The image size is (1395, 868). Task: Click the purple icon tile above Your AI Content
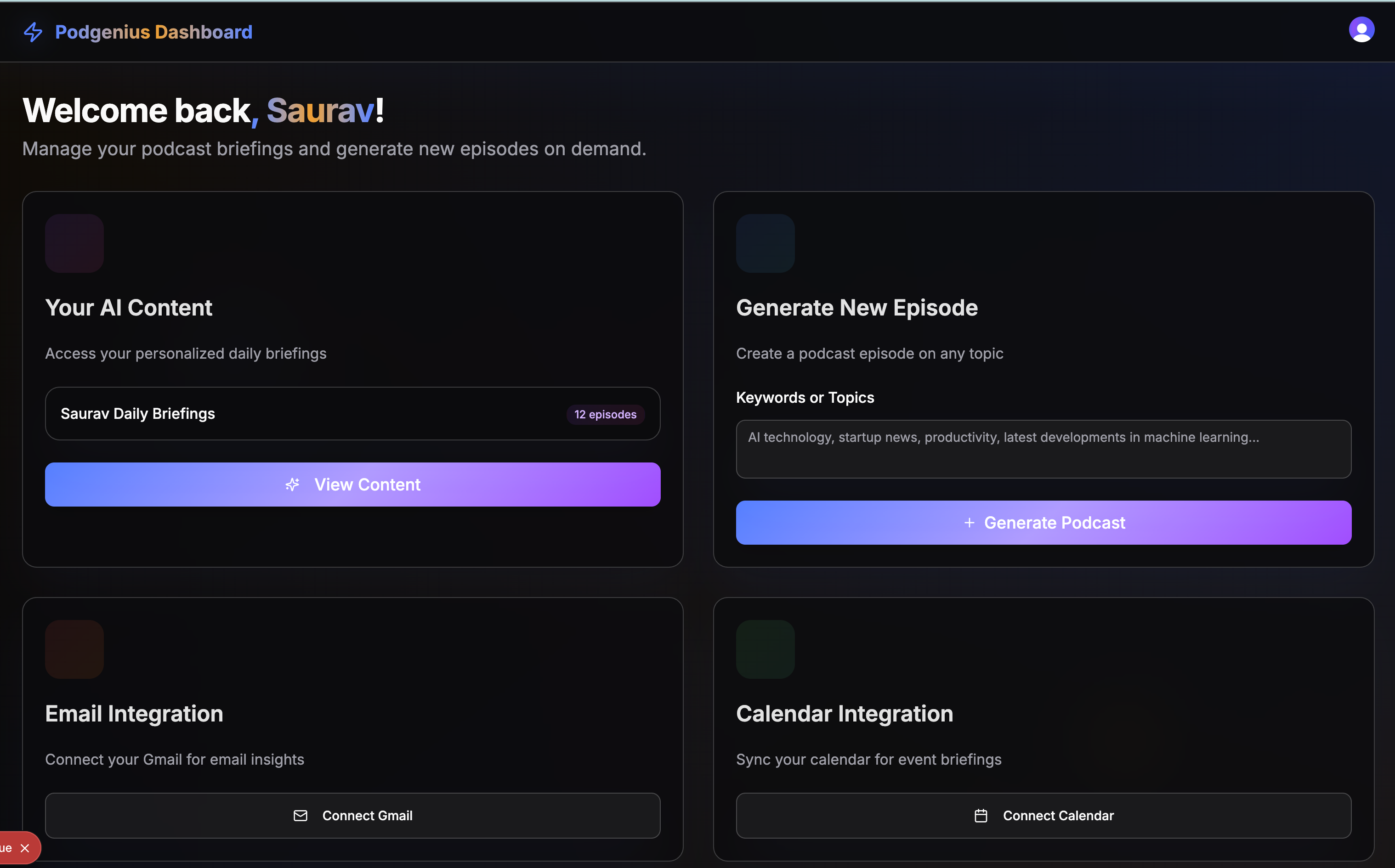(74, 243)
